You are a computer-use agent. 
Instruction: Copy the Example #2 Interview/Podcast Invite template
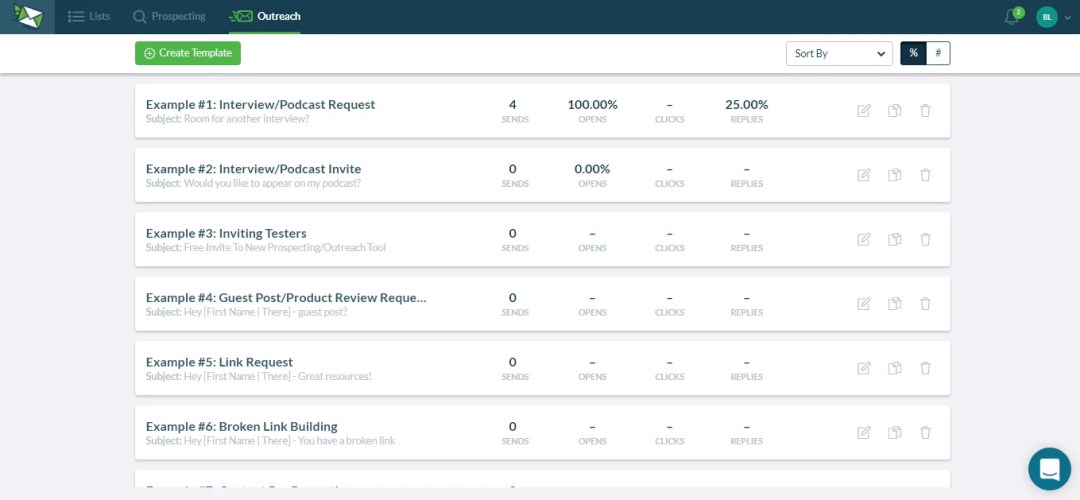pos(895,175)
